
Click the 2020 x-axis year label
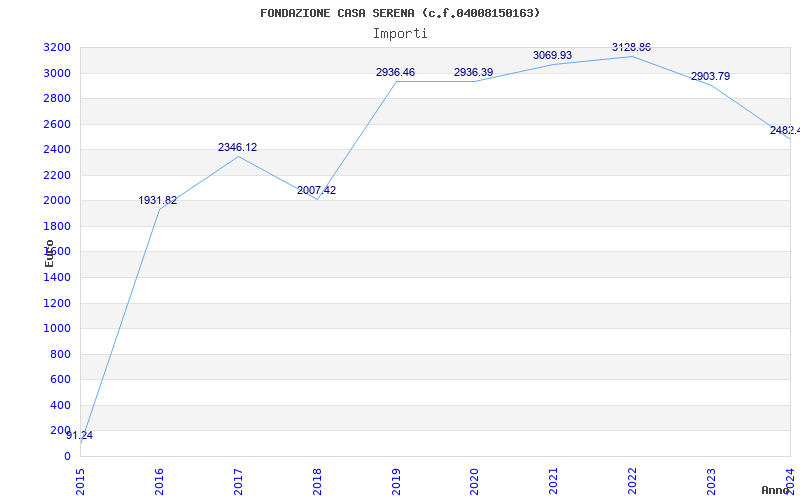coord(474,481)
